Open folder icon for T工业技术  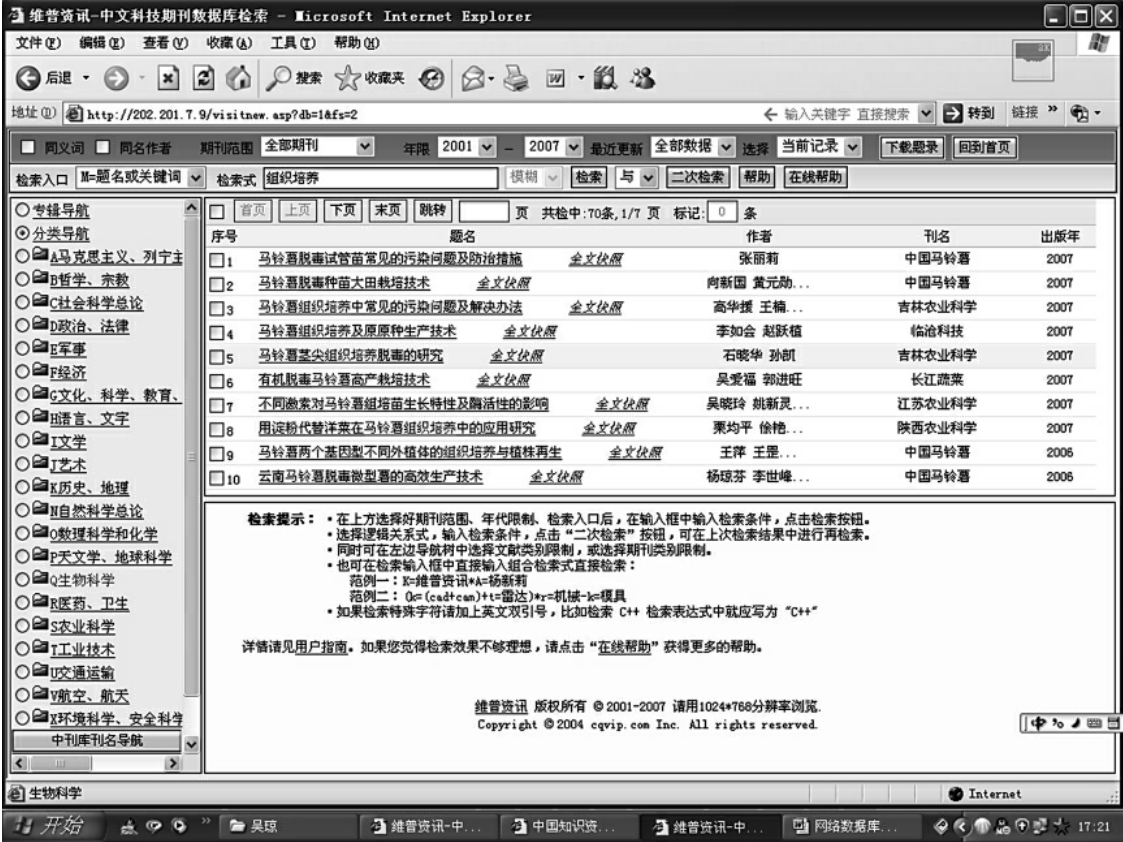pos(40,648)
